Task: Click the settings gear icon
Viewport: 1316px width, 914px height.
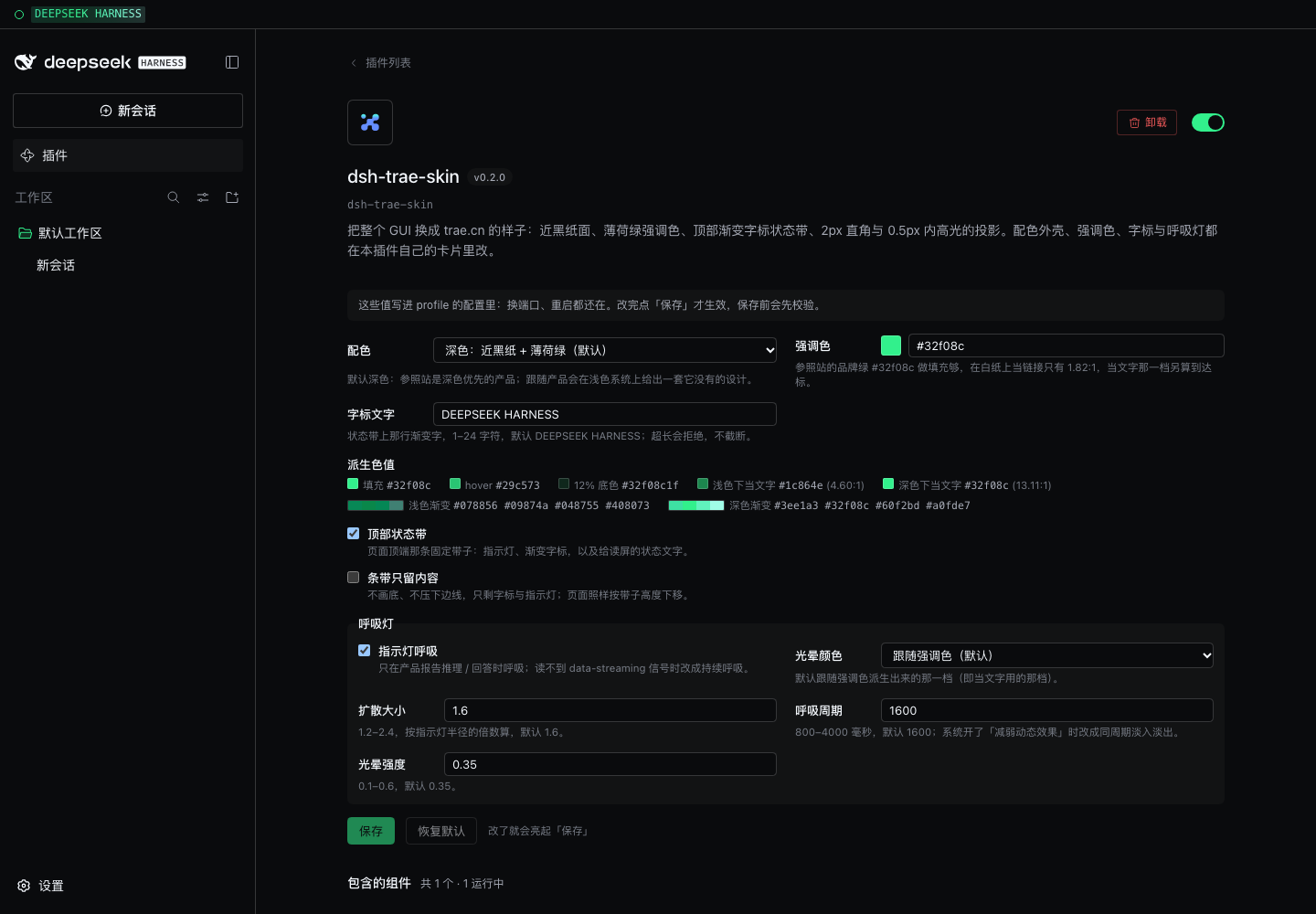Action: coord(24,886)
